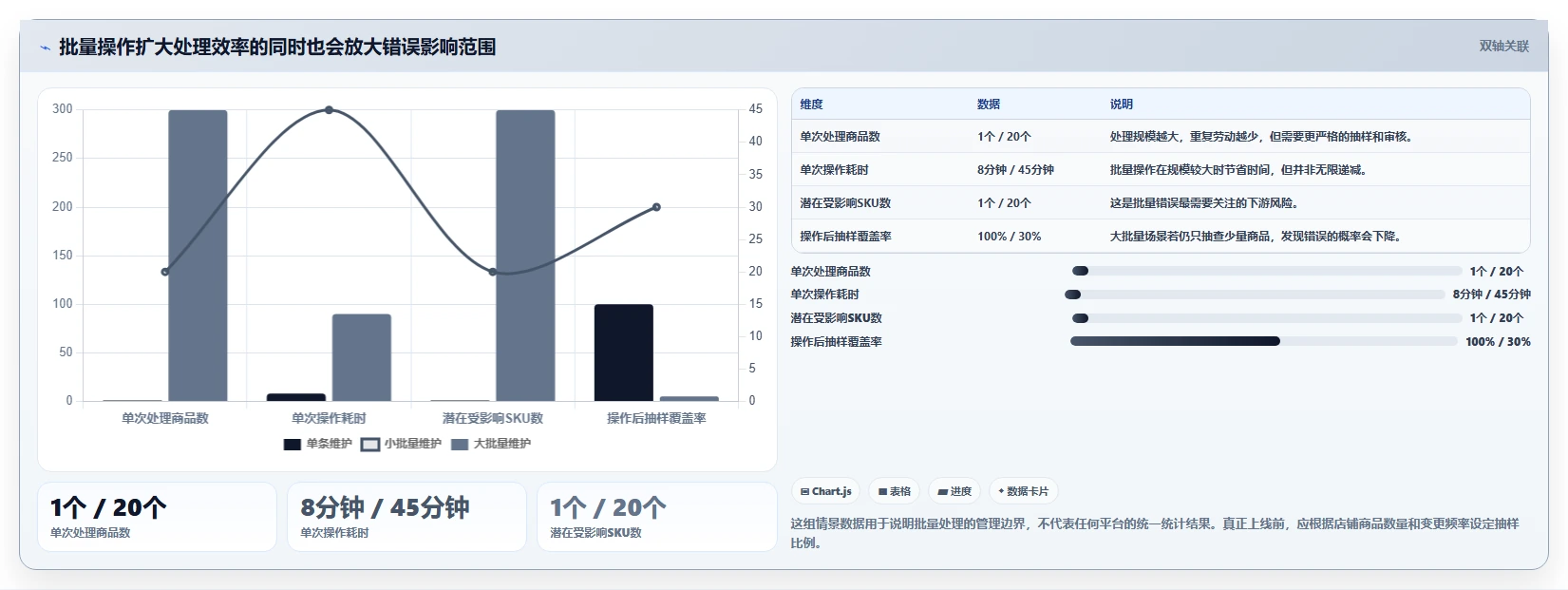Click the 操作后抽样覆盖率 x-axis label
Viewport: 1568px width, 590px height.
click(x=656, y=418)
